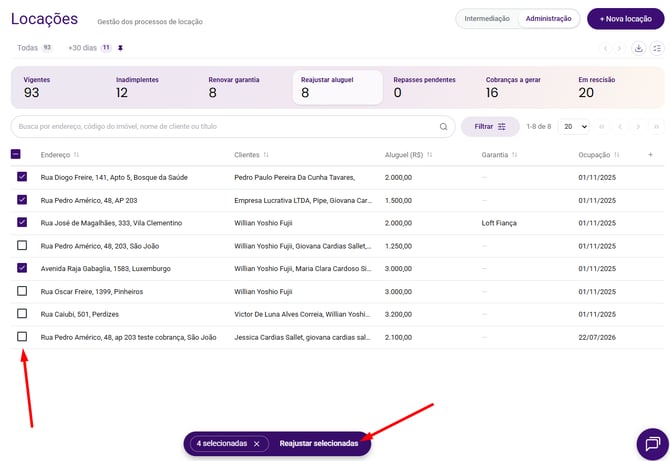This screenshot has width=670, height=461.
Task: Click the 22/07/2026 occupation date
Action: (597, 338)
